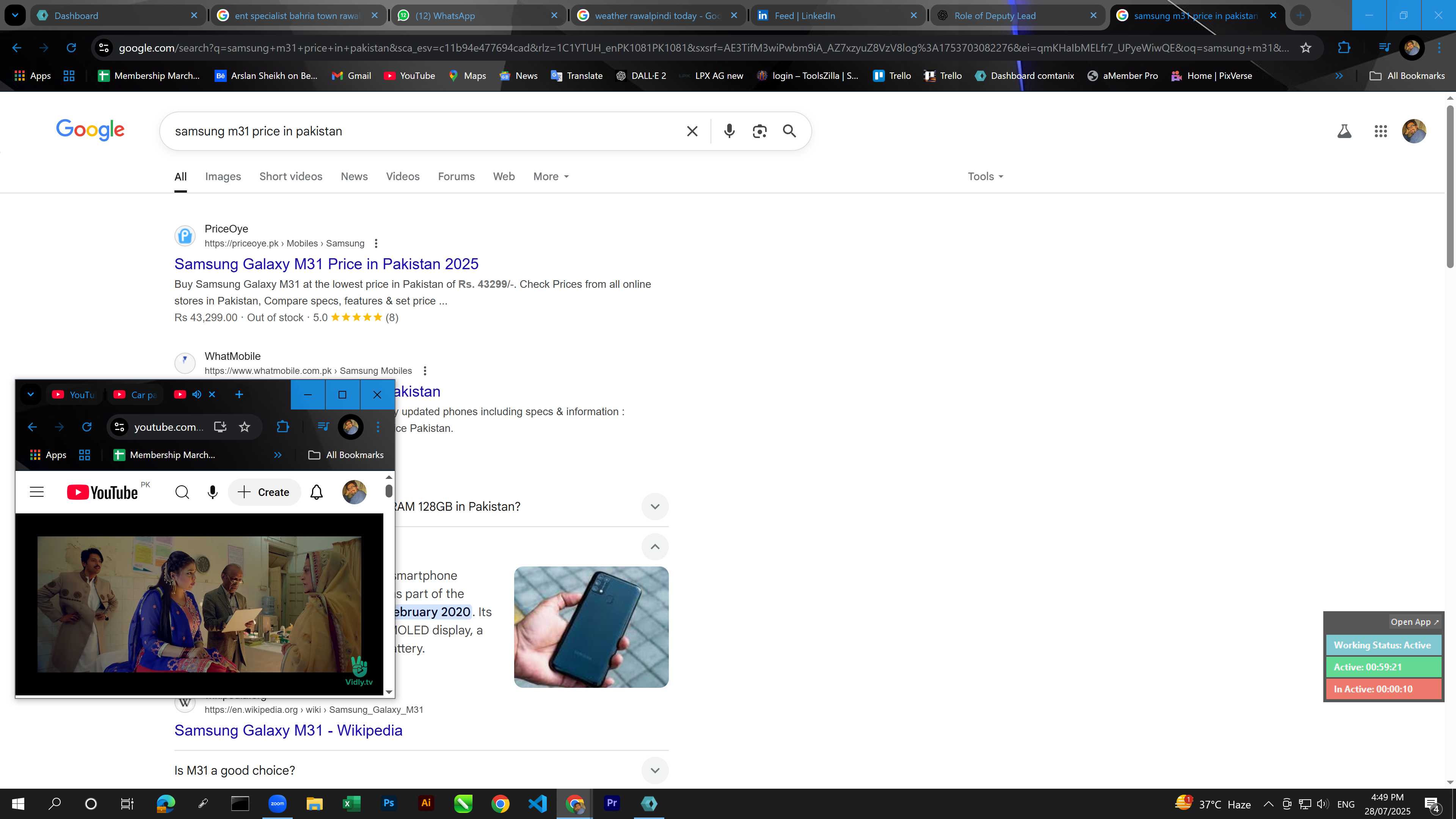Bookmark YouTube page with star icon
Screen dimensions: 1456x819
(x=244, y=427)
